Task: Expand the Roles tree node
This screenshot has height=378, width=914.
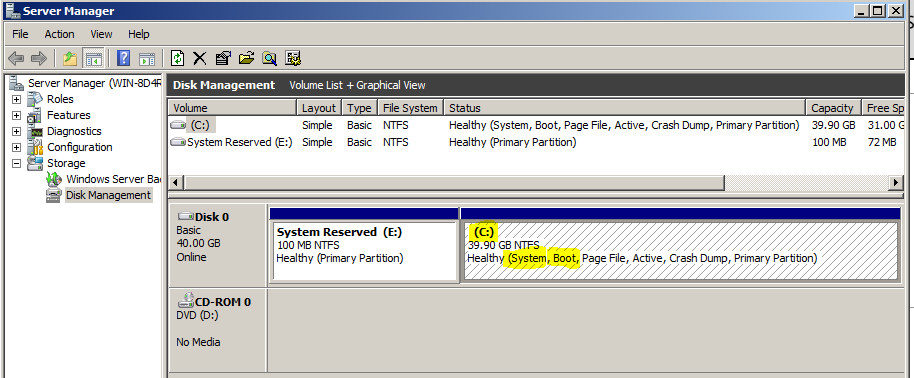Action: (x=16, y=99)
